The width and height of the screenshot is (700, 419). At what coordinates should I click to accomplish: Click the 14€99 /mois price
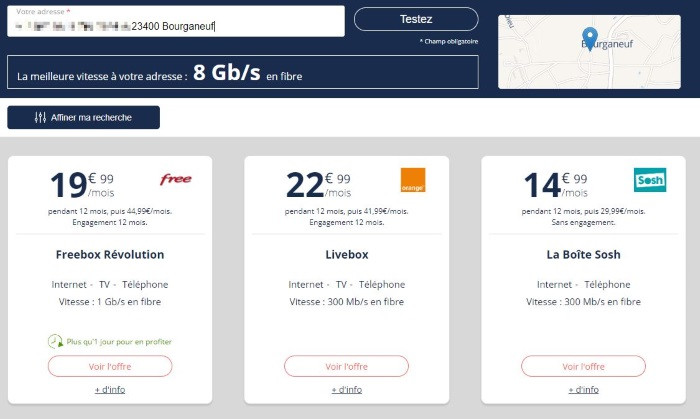pyautogui.click(x=556, y=185)
